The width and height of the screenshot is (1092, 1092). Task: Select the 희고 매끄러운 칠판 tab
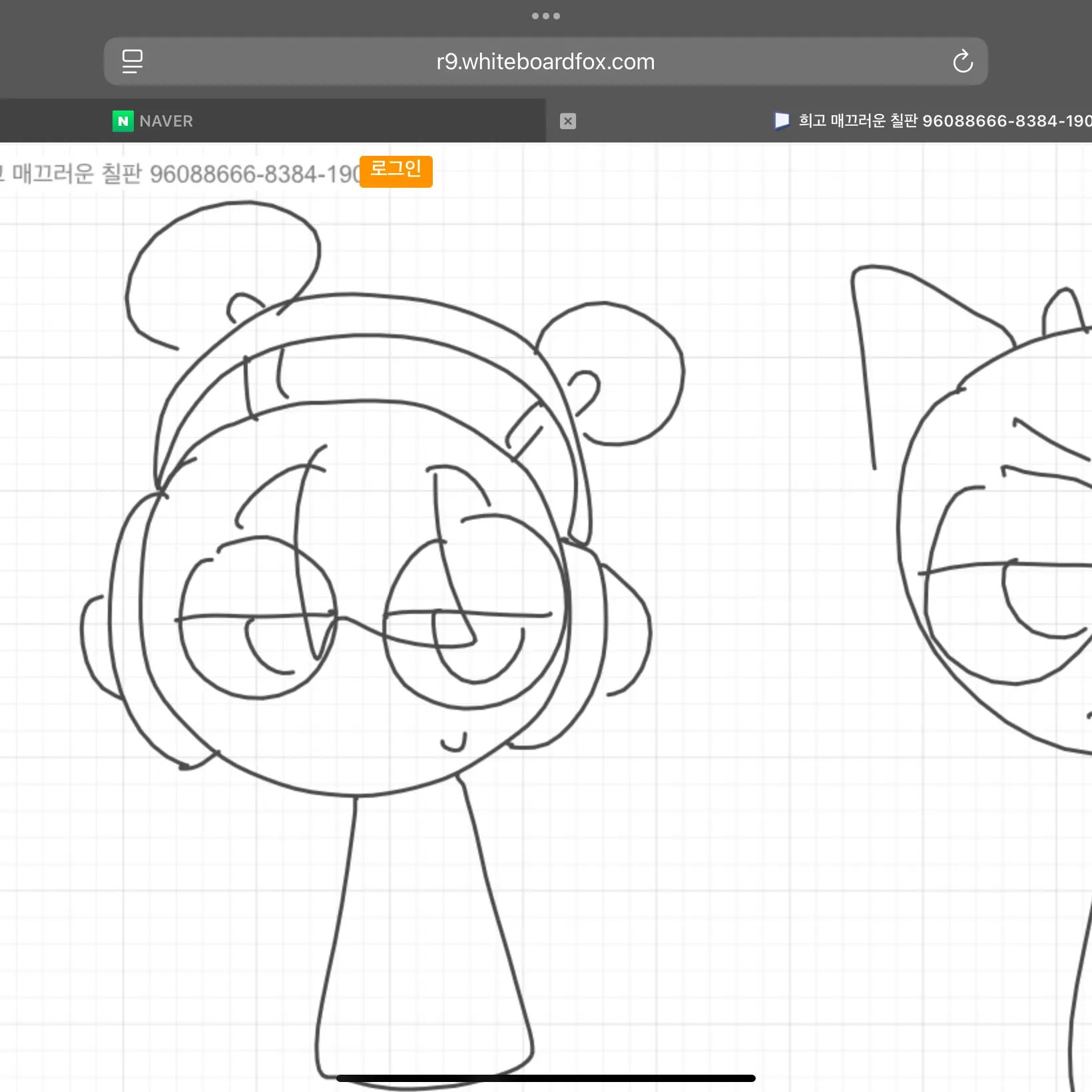819,121
